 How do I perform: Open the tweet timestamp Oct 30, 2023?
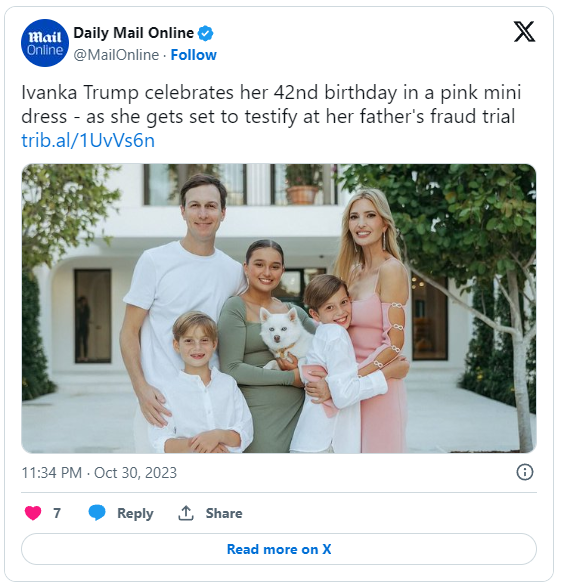135,473
